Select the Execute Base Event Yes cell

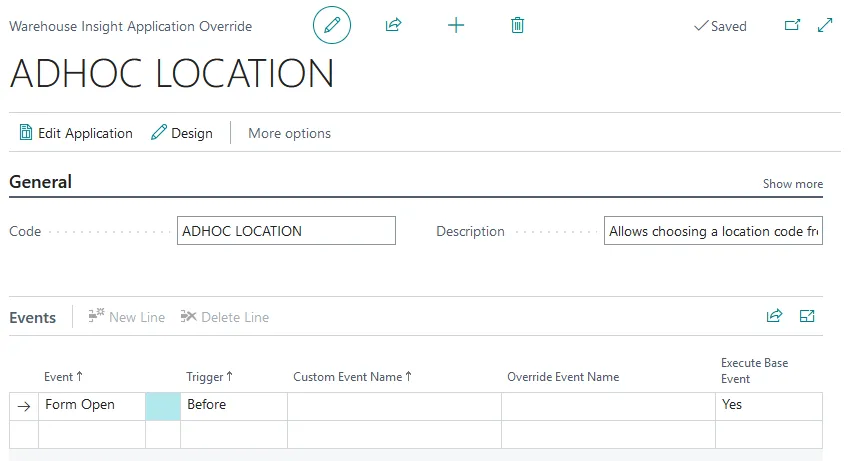click(x=768, y=405)
